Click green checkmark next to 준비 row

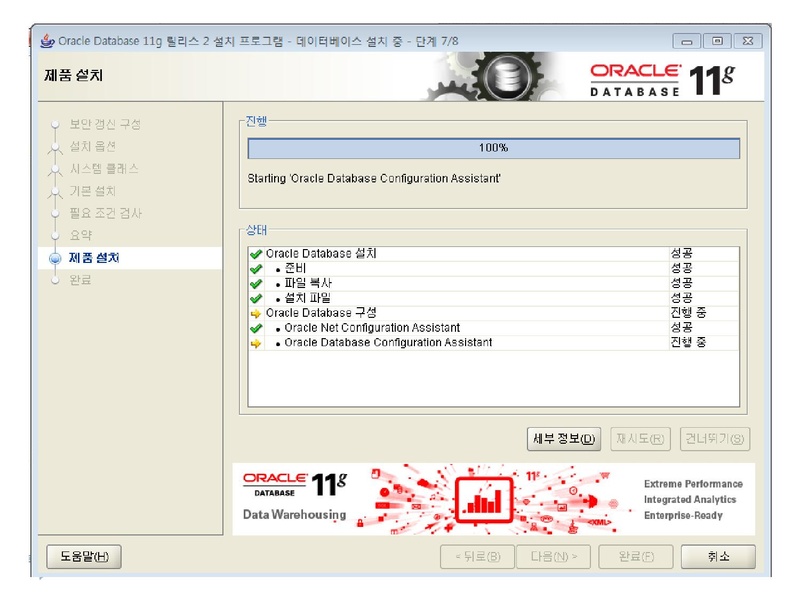256,269
